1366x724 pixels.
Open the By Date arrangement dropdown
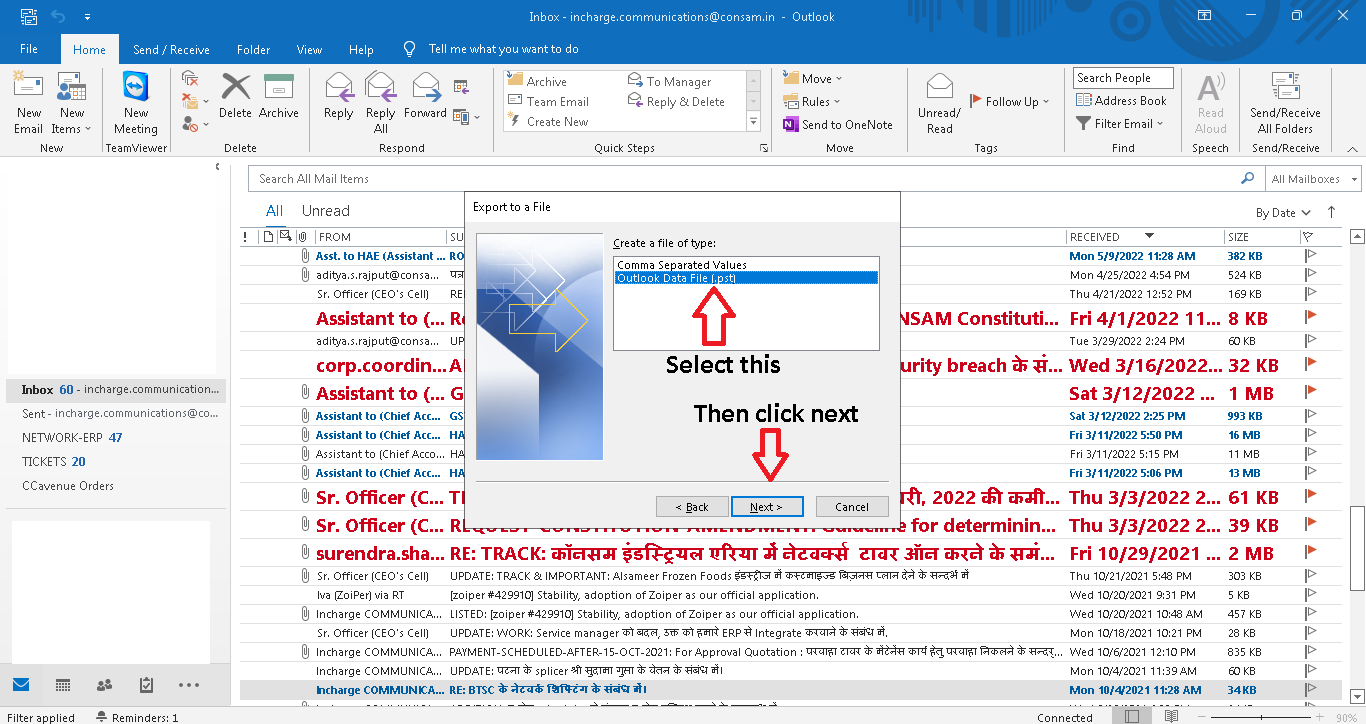[x=1283, y=213]
